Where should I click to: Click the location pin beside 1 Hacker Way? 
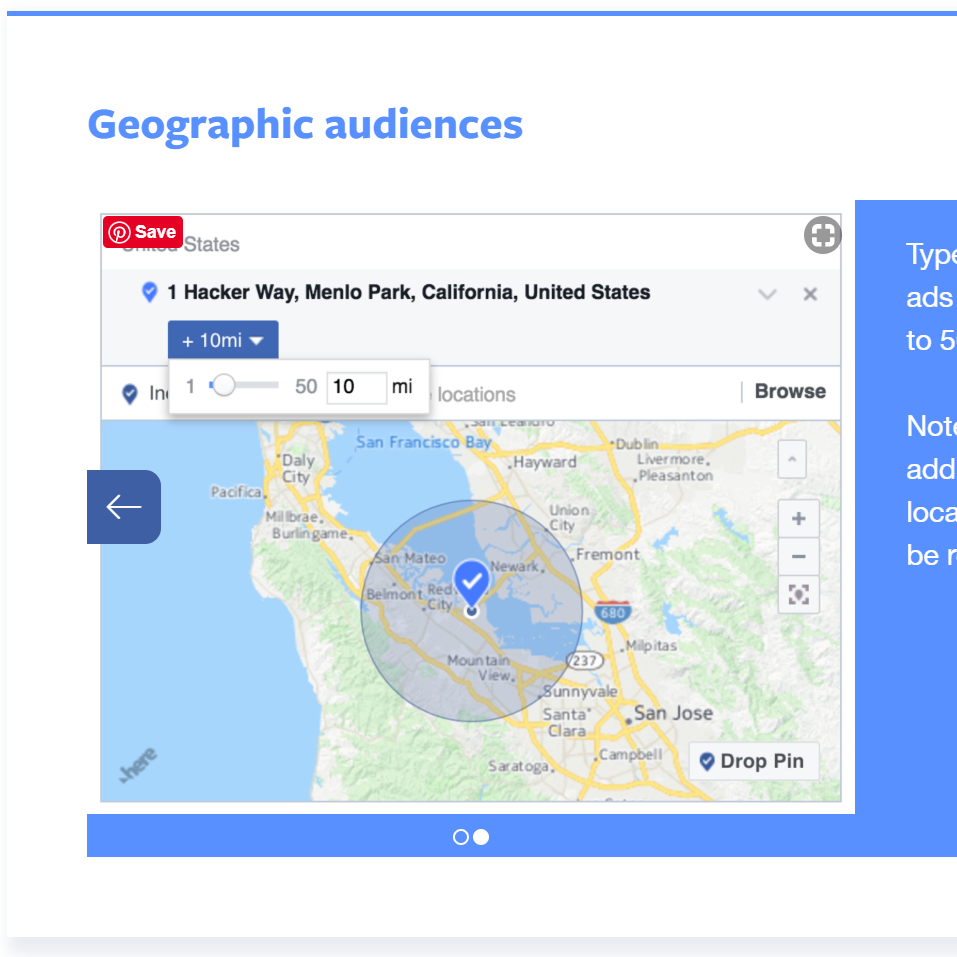point(150,292)
